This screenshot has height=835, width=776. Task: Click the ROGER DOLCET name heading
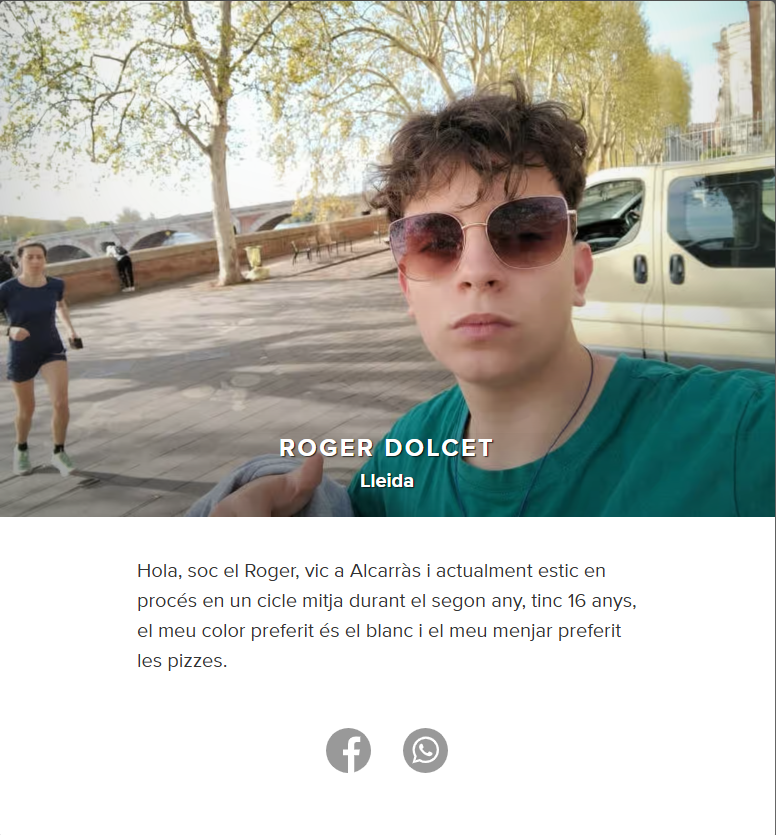(x=387, y=448)
